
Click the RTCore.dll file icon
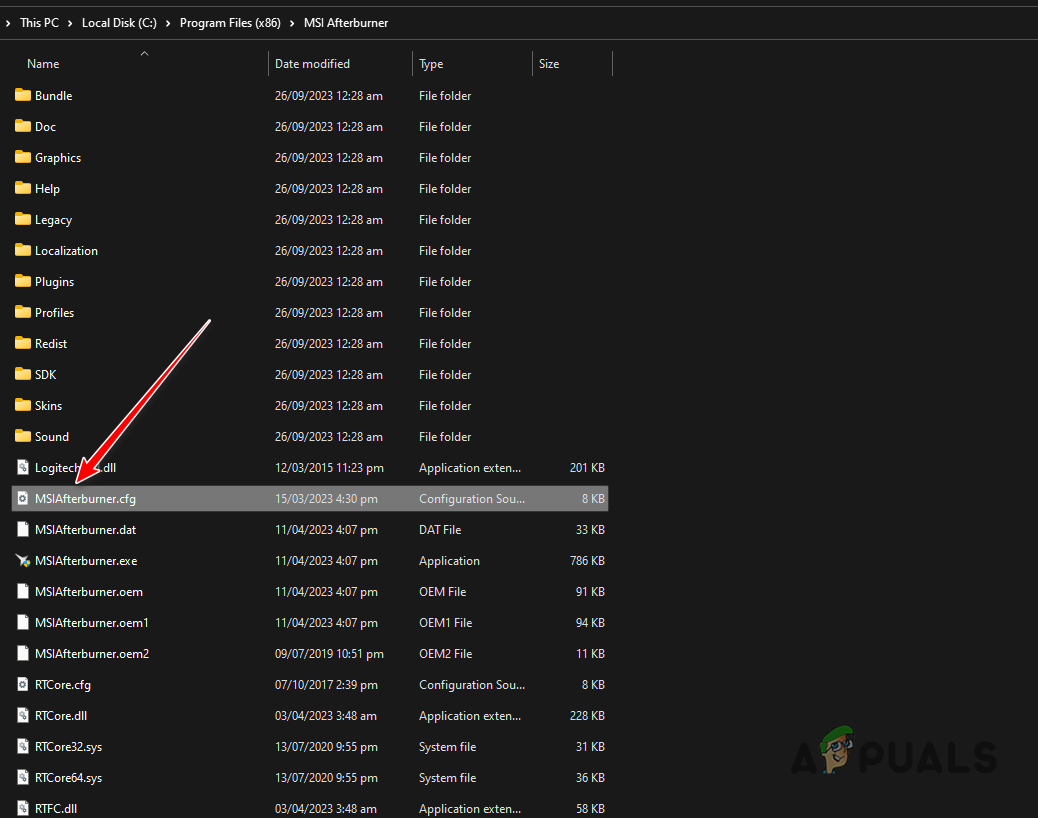pos(23,715)
